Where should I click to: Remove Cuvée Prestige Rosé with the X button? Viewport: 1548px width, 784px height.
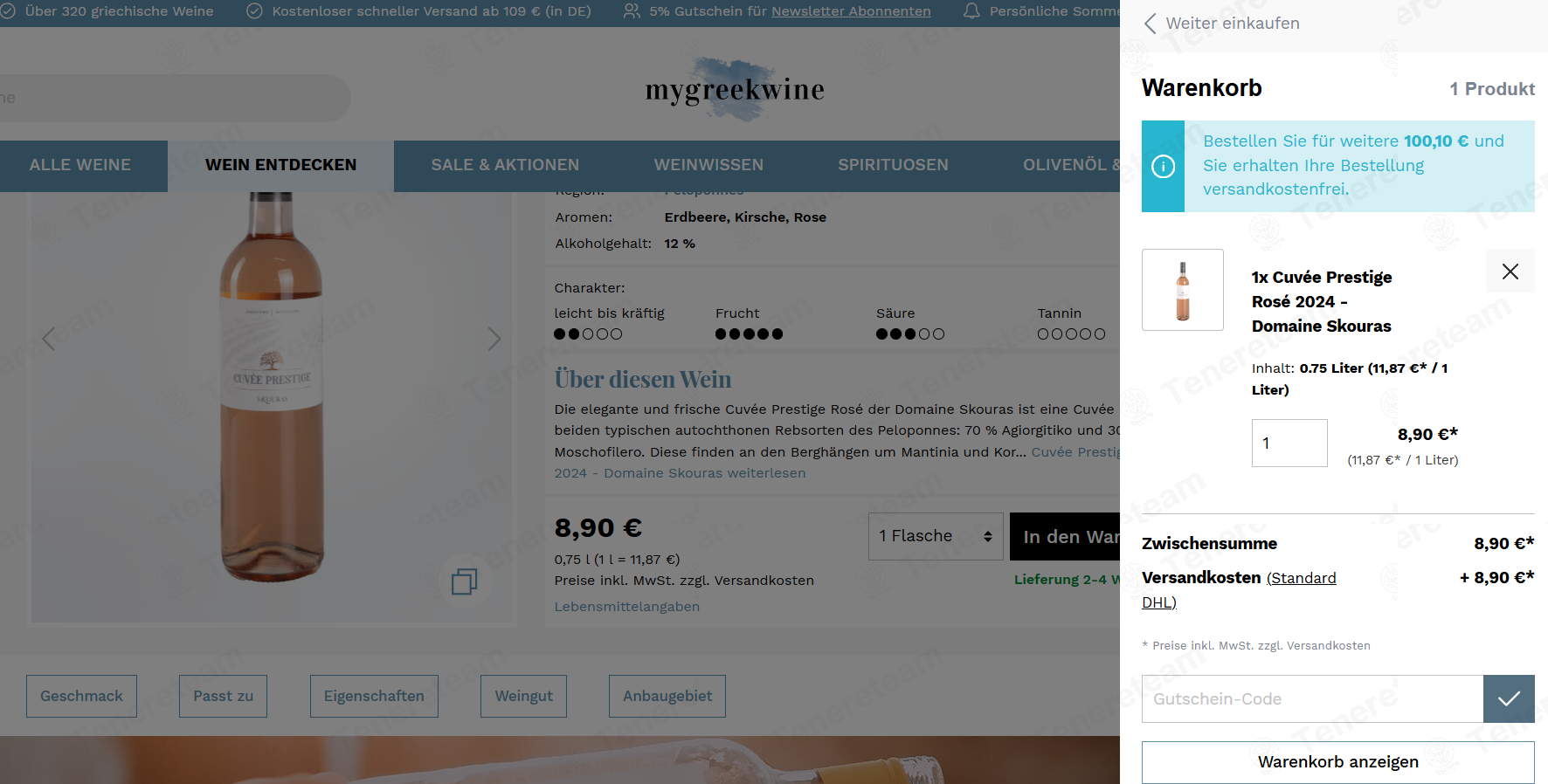pyautogui.click(x=1510, y=272)
